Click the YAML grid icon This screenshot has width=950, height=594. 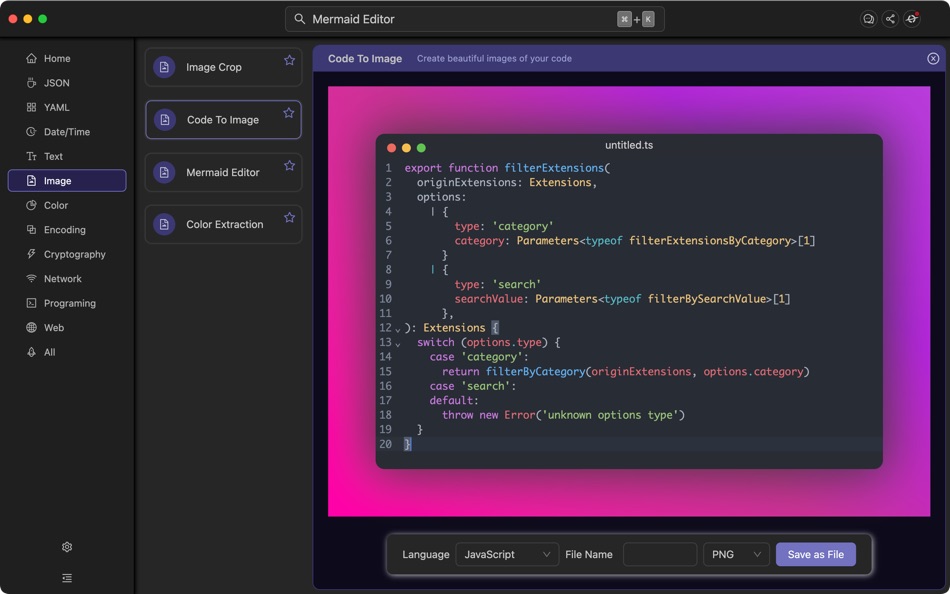[32, 107]
